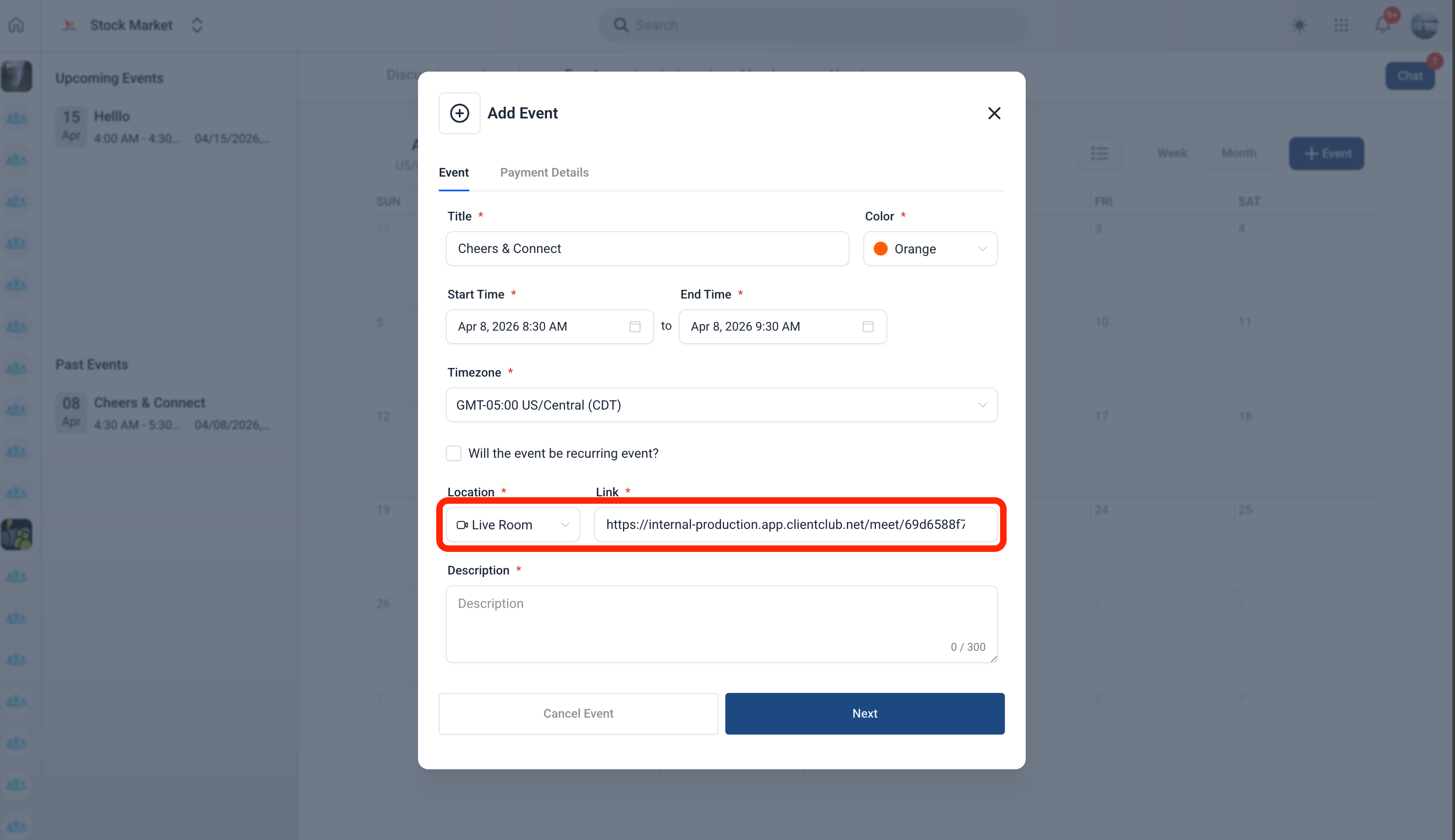Viewport: 1455px width, 840px height.
Task: Switch to calendar list view icon
Action: coord(1099,153)
